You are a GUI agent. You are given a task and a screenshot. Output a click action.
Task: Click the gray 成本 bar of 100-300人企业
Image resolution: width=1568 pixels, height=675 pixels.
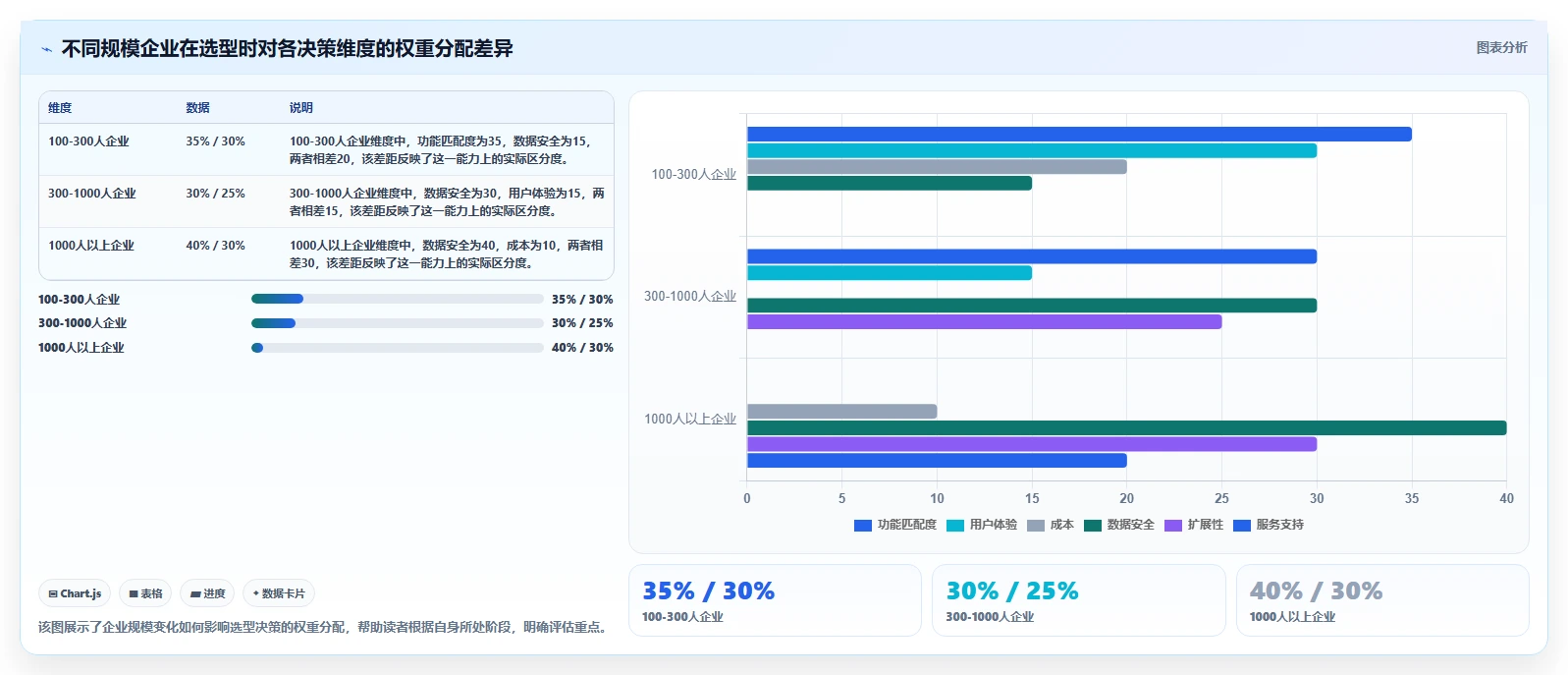[937, 167]
